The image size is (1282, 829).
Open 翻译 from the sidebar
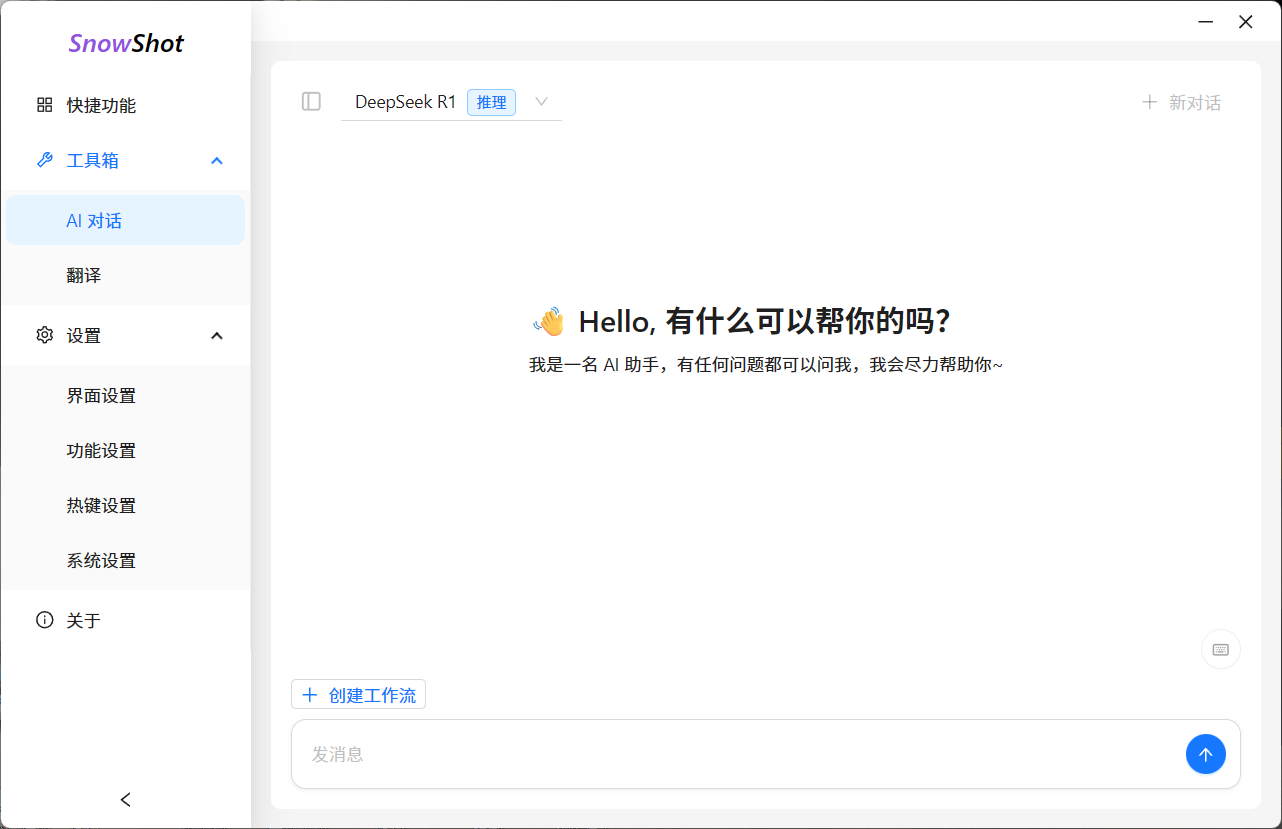point(83,275)
